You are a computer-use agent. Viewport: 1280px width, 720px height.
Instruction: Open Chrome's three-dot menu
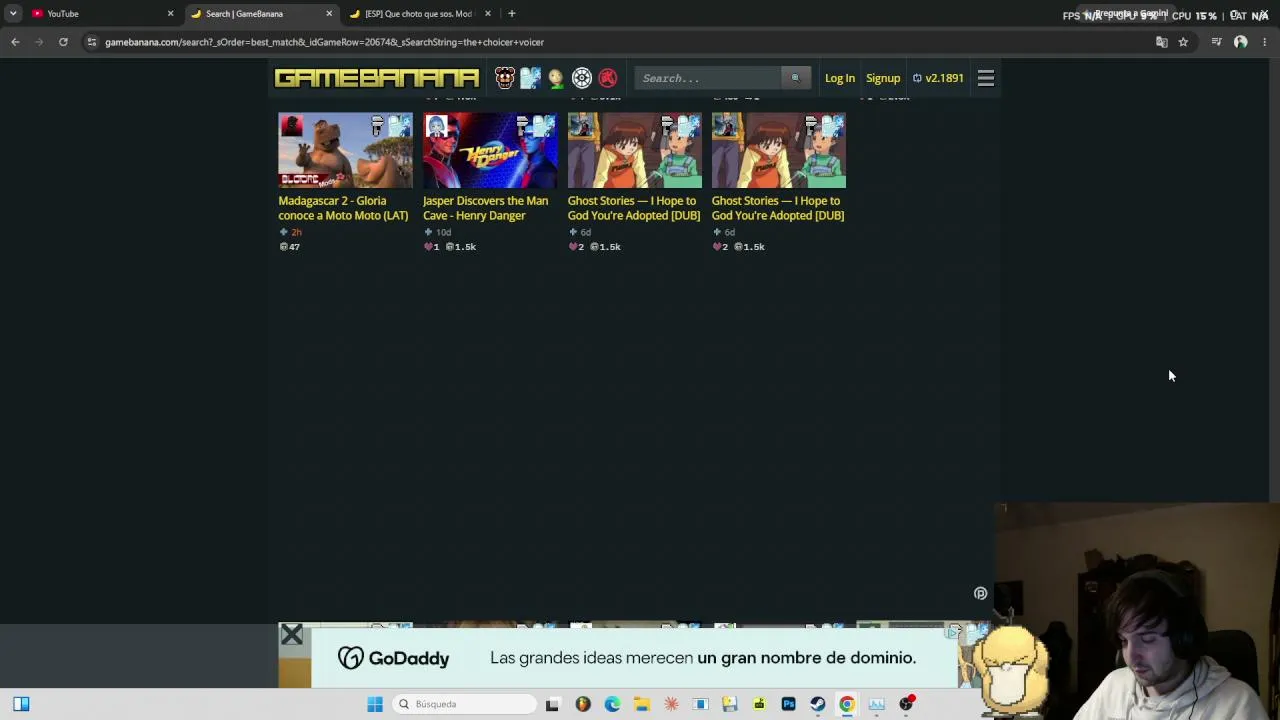click(x=1264, y=42)
